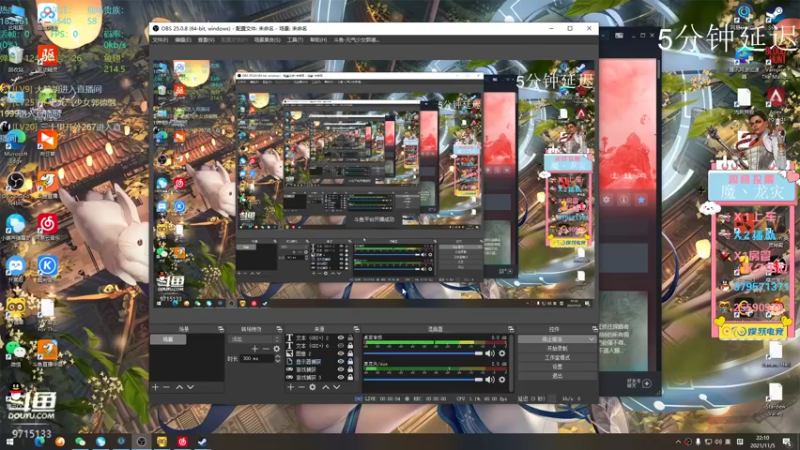
Task: Move scene down arrow in scenes panel
Action: (x=190, y=387)
